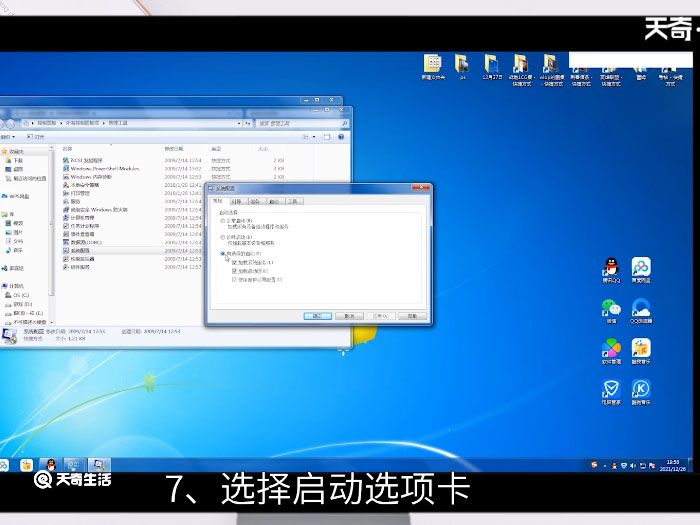Click the orange taskbar icon beside QQ
Viewport: 700px width, 525px height.
(26, 465)
